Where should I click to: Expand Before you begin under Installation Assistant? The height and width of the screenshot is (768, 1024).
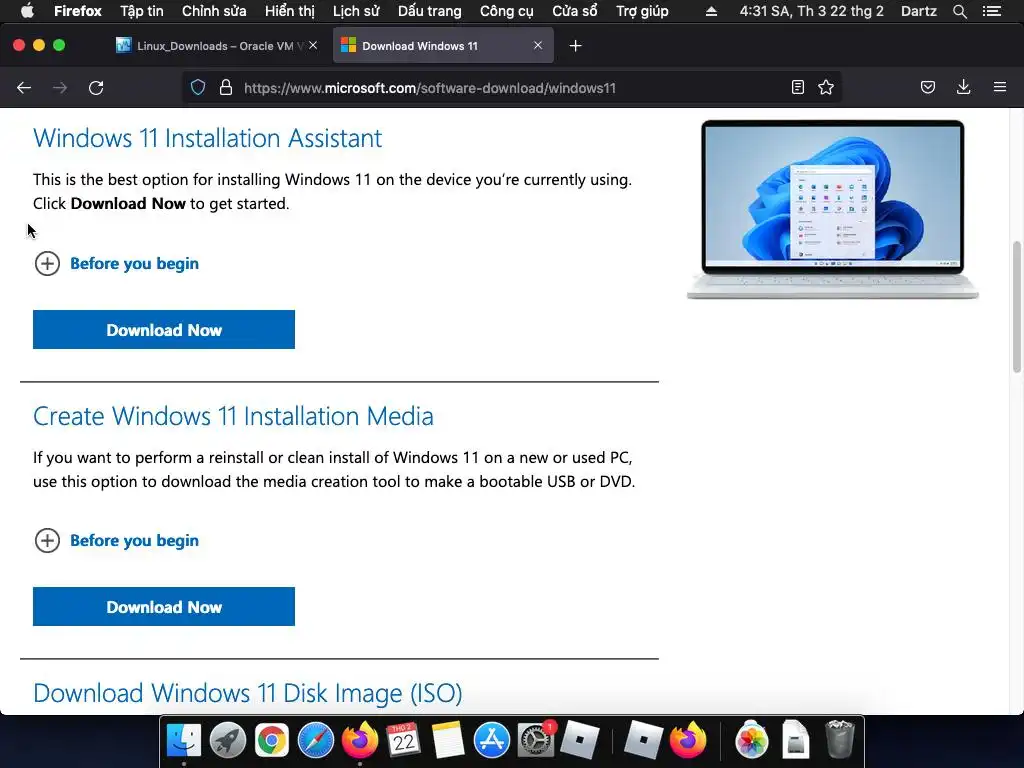pyautogui.click(x=117, y=263)
